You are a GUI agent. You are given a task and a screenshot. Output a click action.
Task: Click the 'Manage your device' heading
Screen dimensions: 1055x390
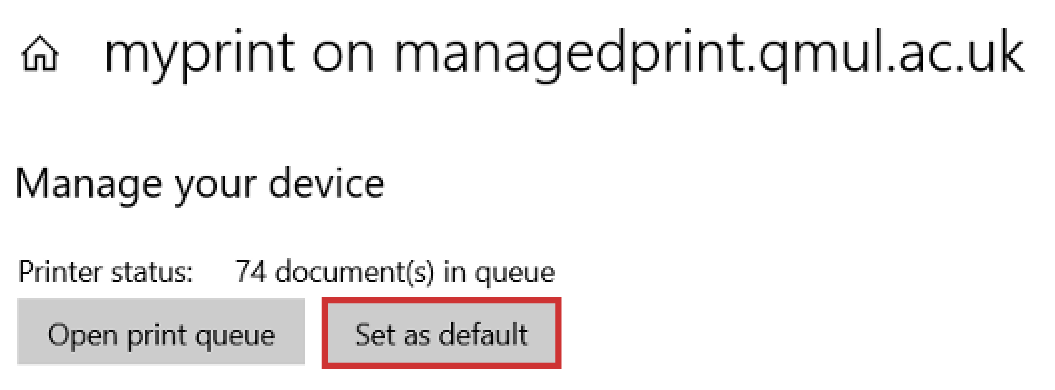pos(200,184)
